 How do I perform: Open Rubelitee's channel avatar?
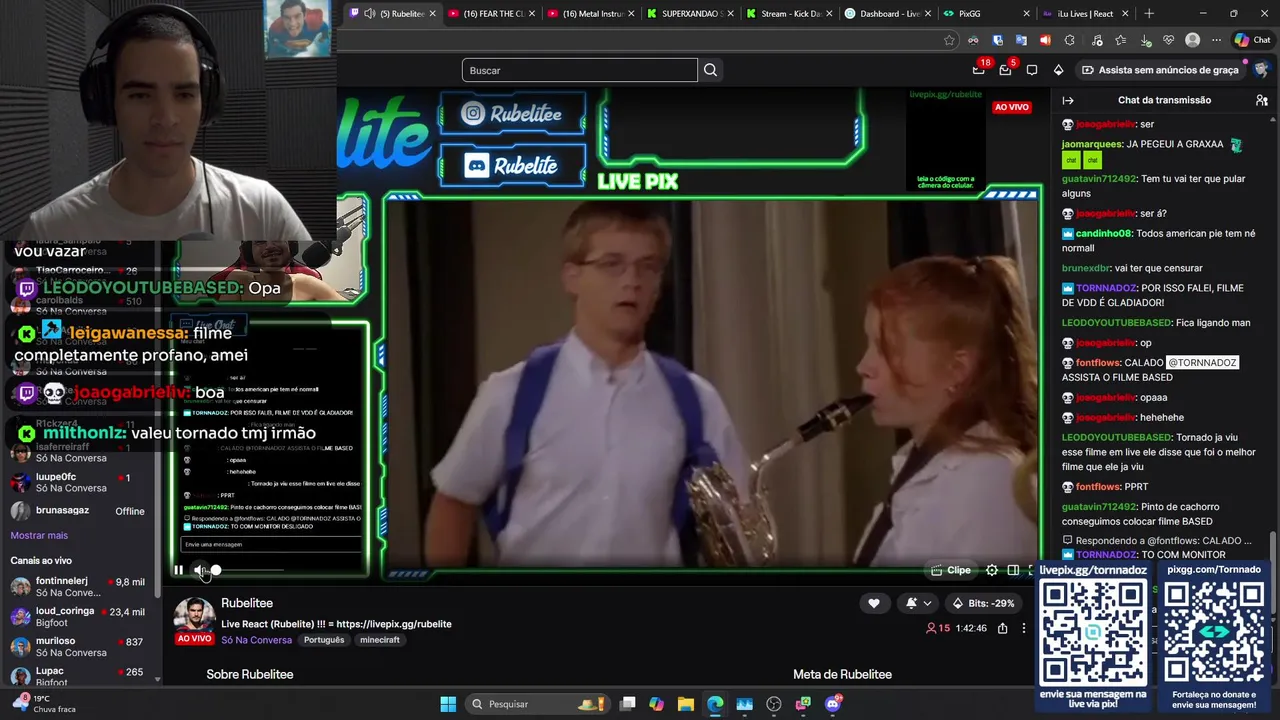pyautogui.click(x=194, y=615)
